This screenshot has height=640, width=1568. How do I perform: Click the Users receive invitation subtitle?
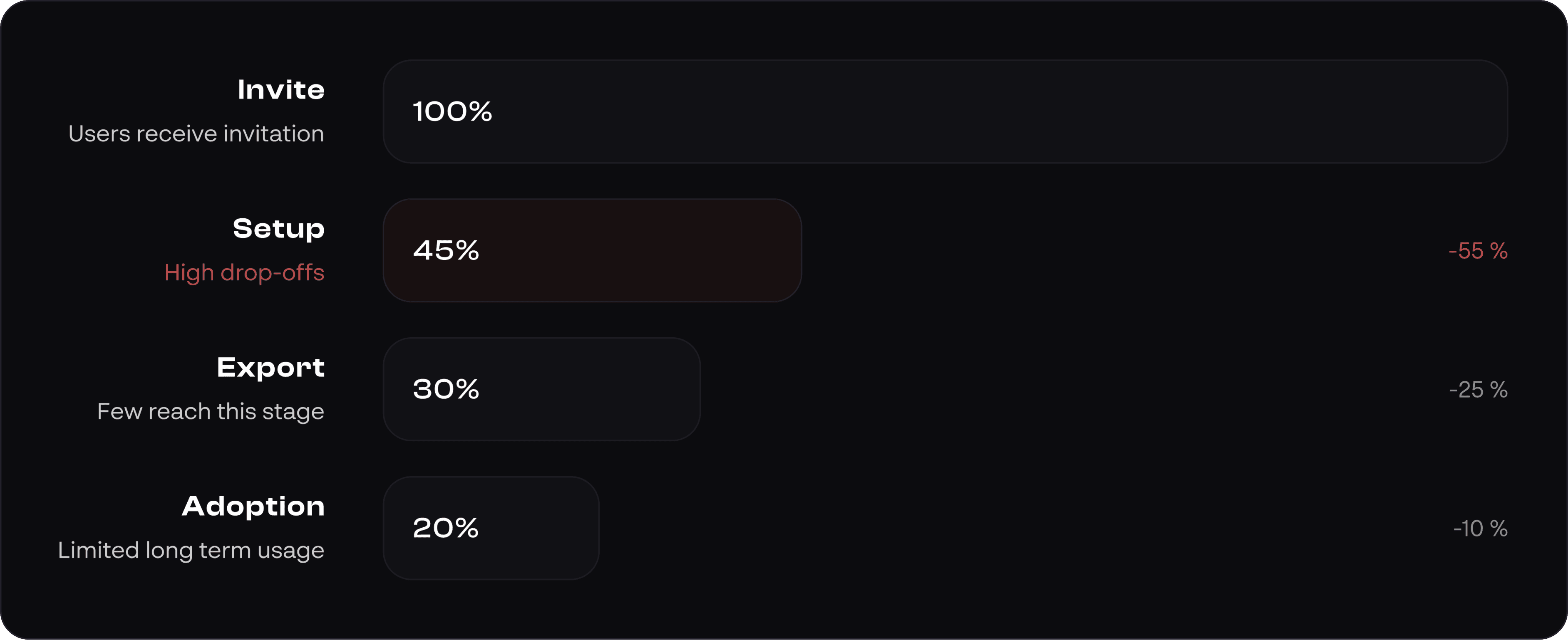click(x=196, y=133)
